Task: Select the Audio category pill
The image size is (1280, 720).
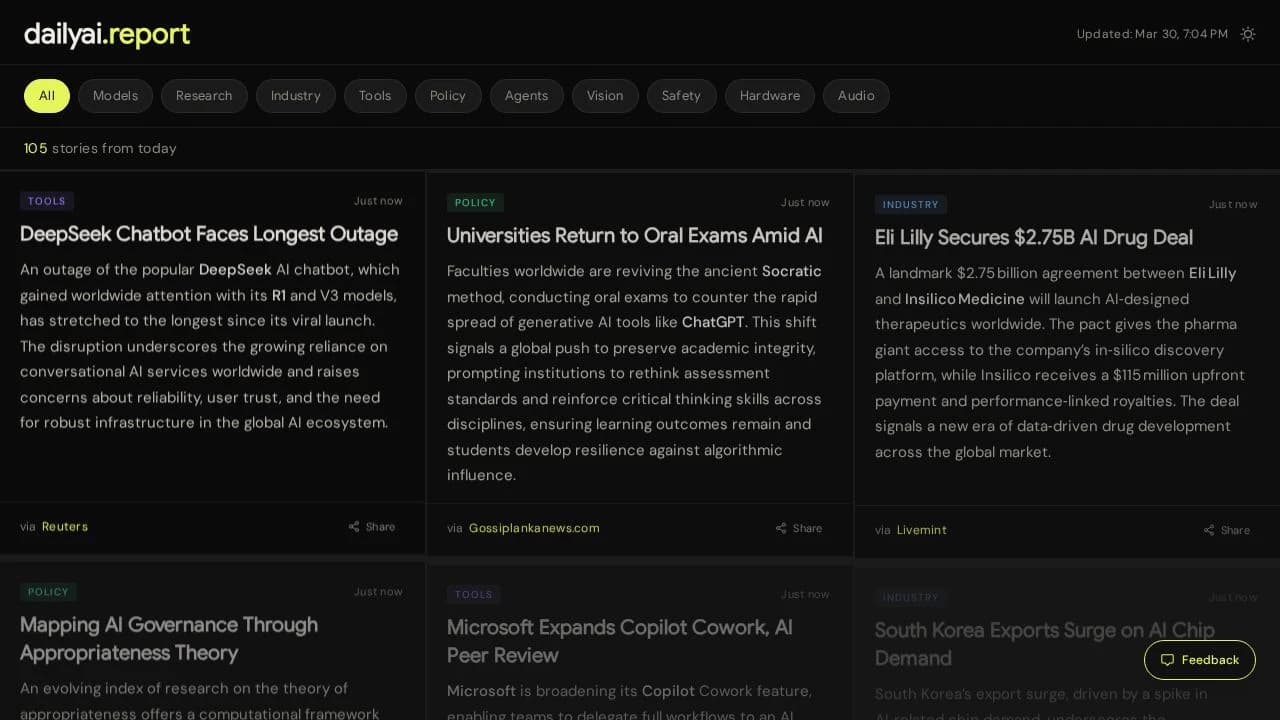Action: point(856,95)
